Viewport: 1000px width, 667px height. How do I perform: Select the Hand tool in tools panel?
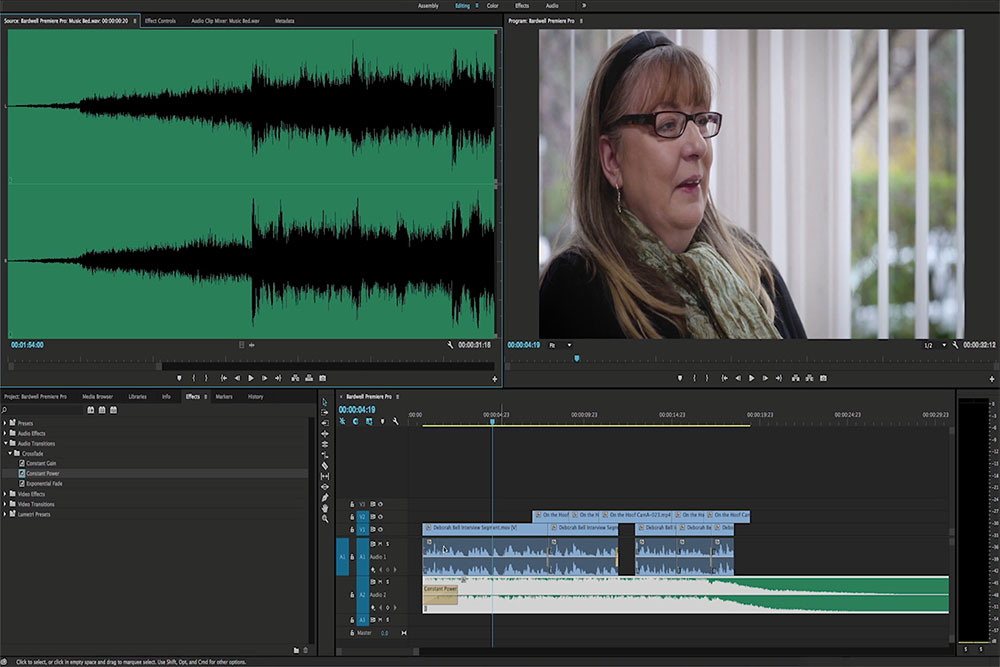point(325,508)
